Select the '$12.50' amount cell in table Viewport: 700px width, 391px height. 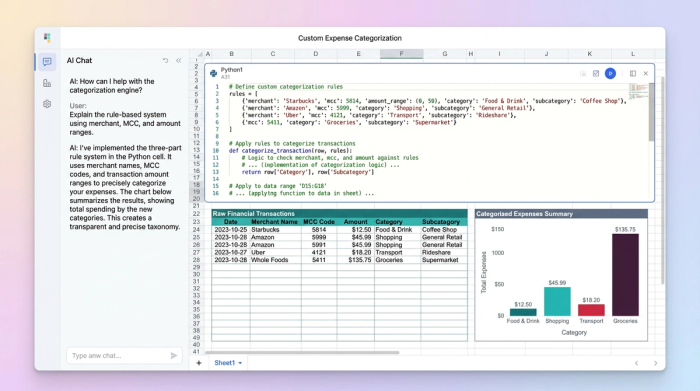[355, 230]
